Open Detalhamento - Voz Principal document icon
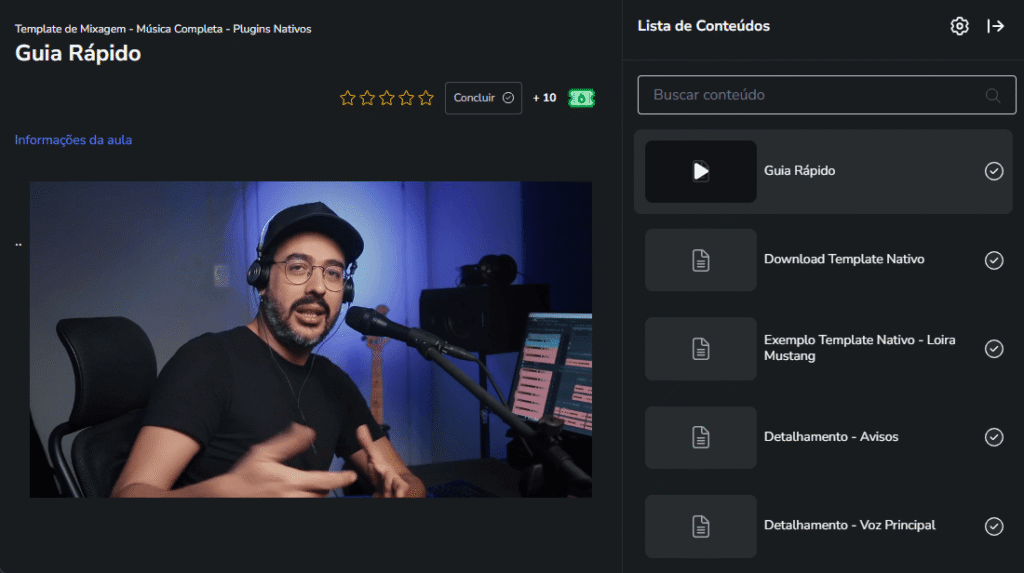 [701, 526]
